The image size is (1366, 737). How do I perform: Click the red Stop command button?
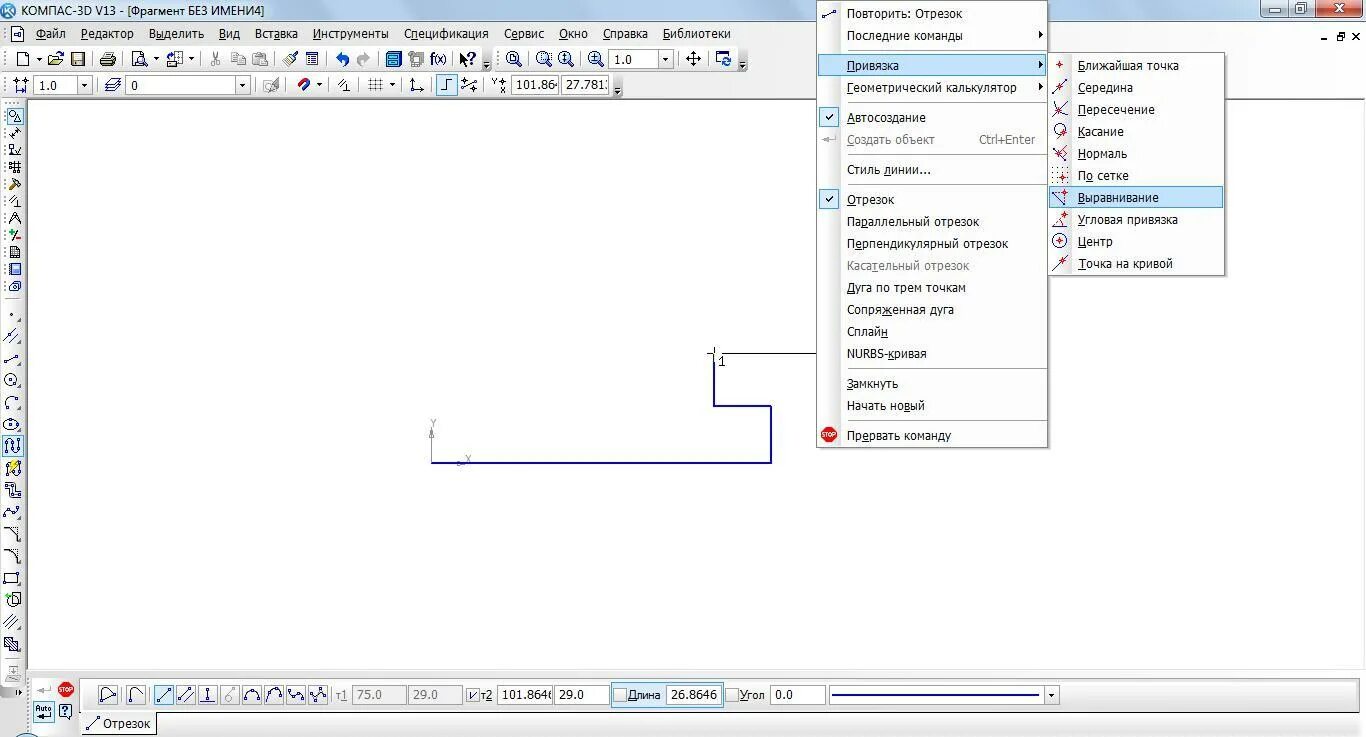click(x=66, y=689)
